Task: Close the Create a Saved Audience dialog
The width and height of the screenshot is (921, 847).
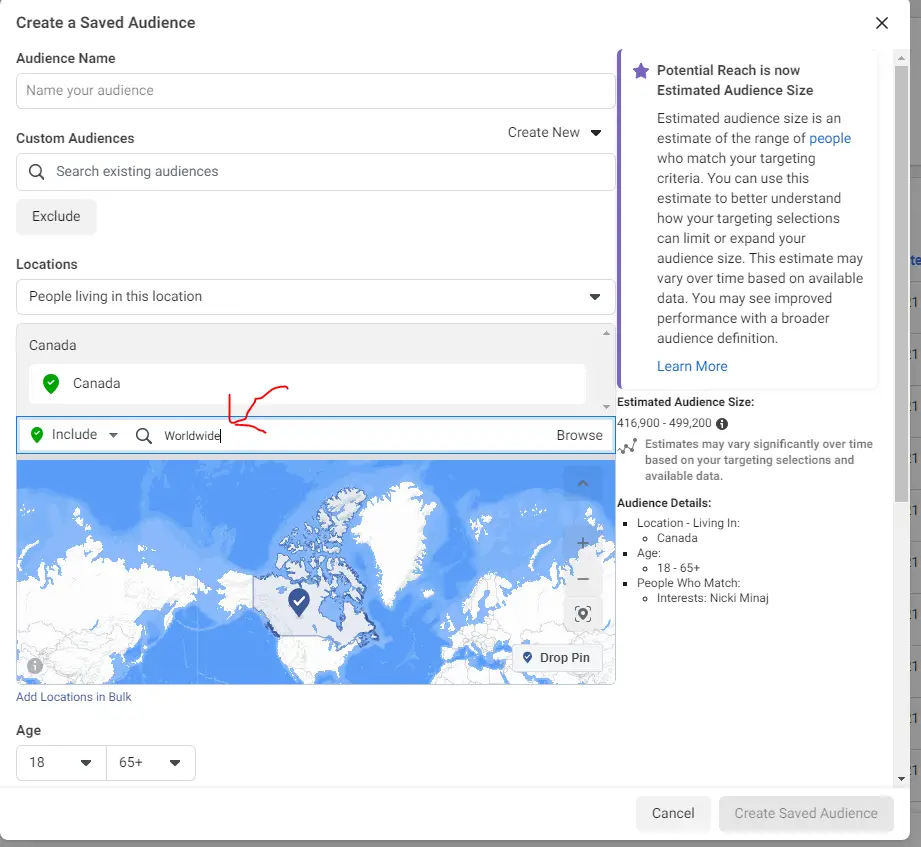Action: (x=881, y=23)
